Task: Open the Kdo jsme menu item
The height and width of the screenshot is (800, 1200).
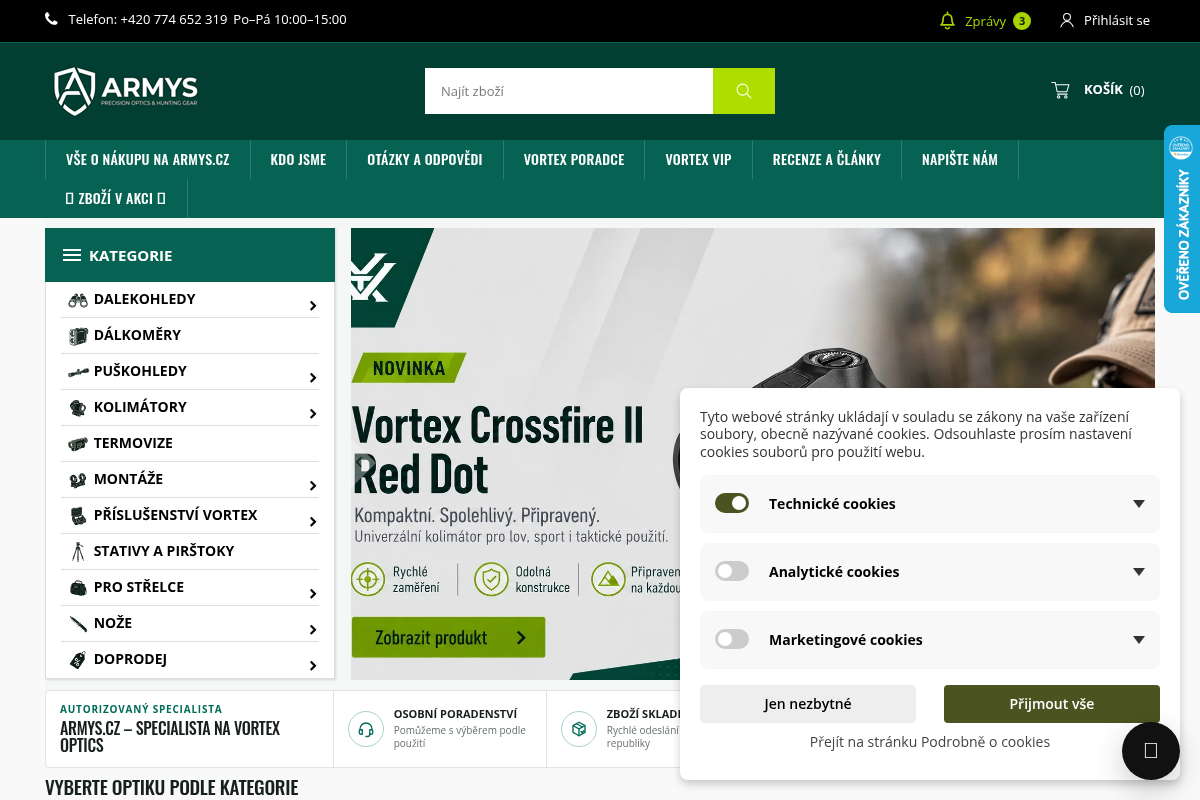Action: pyautogui.click(x=298, y=159)
